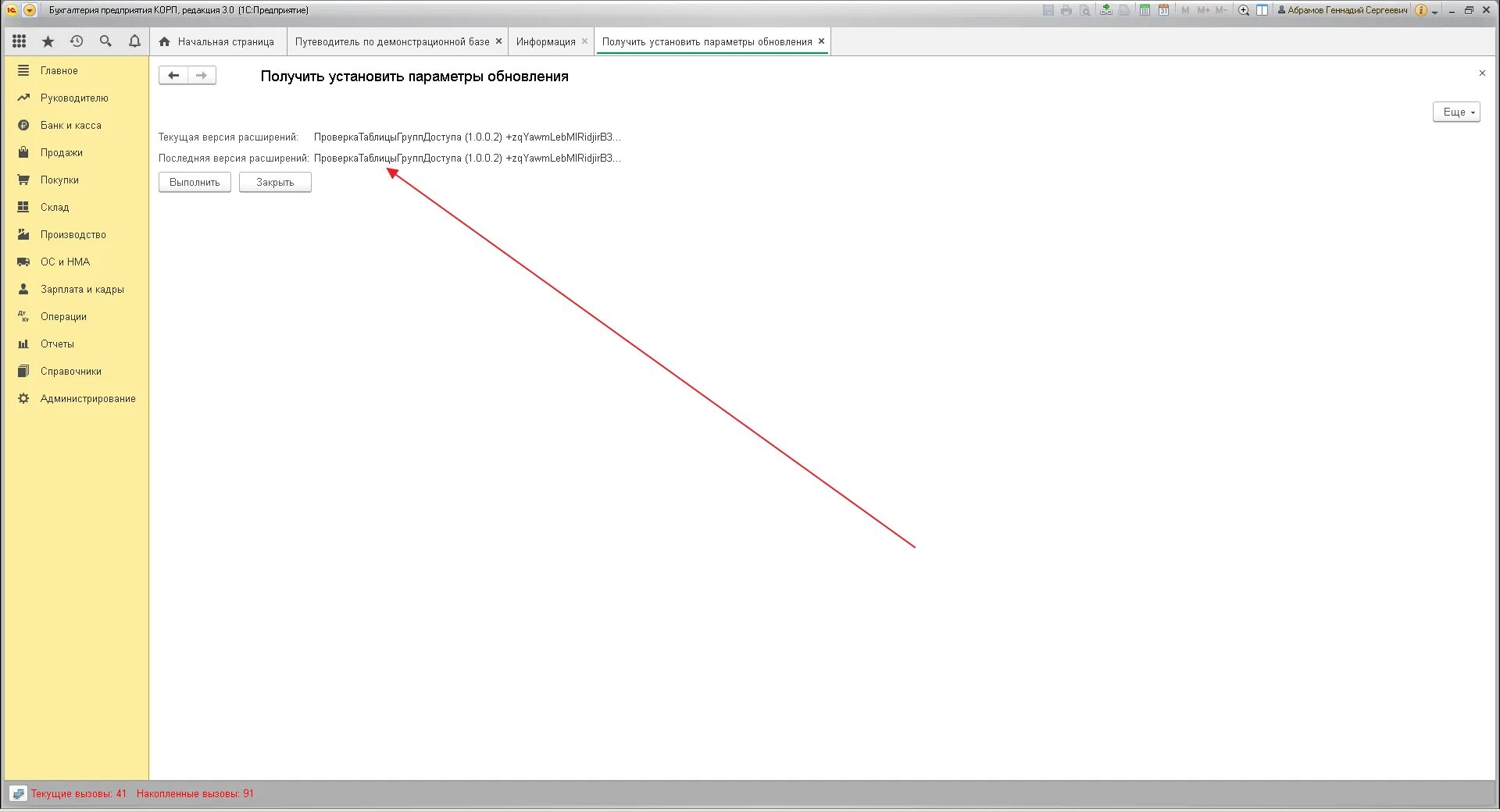This screenshot has height=812, width=1500.
Task: Open the sections menu grid icon
Action: click(x=20, y=41)
